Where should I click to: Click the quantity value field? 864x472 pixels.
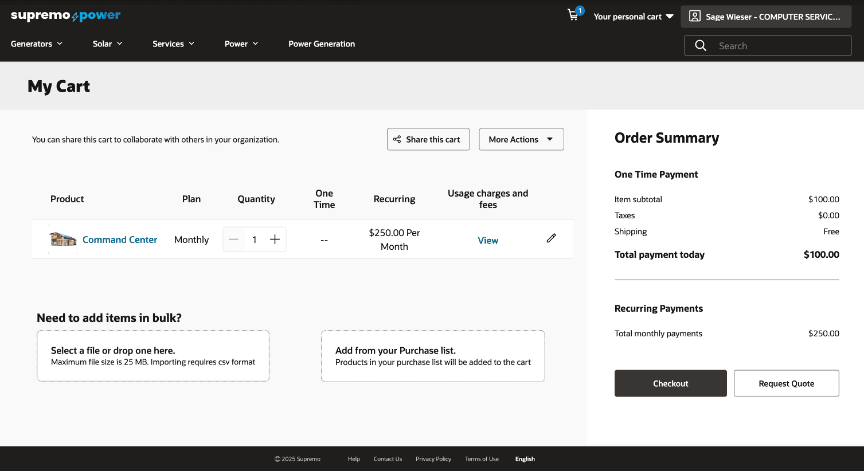coord(254,240)
